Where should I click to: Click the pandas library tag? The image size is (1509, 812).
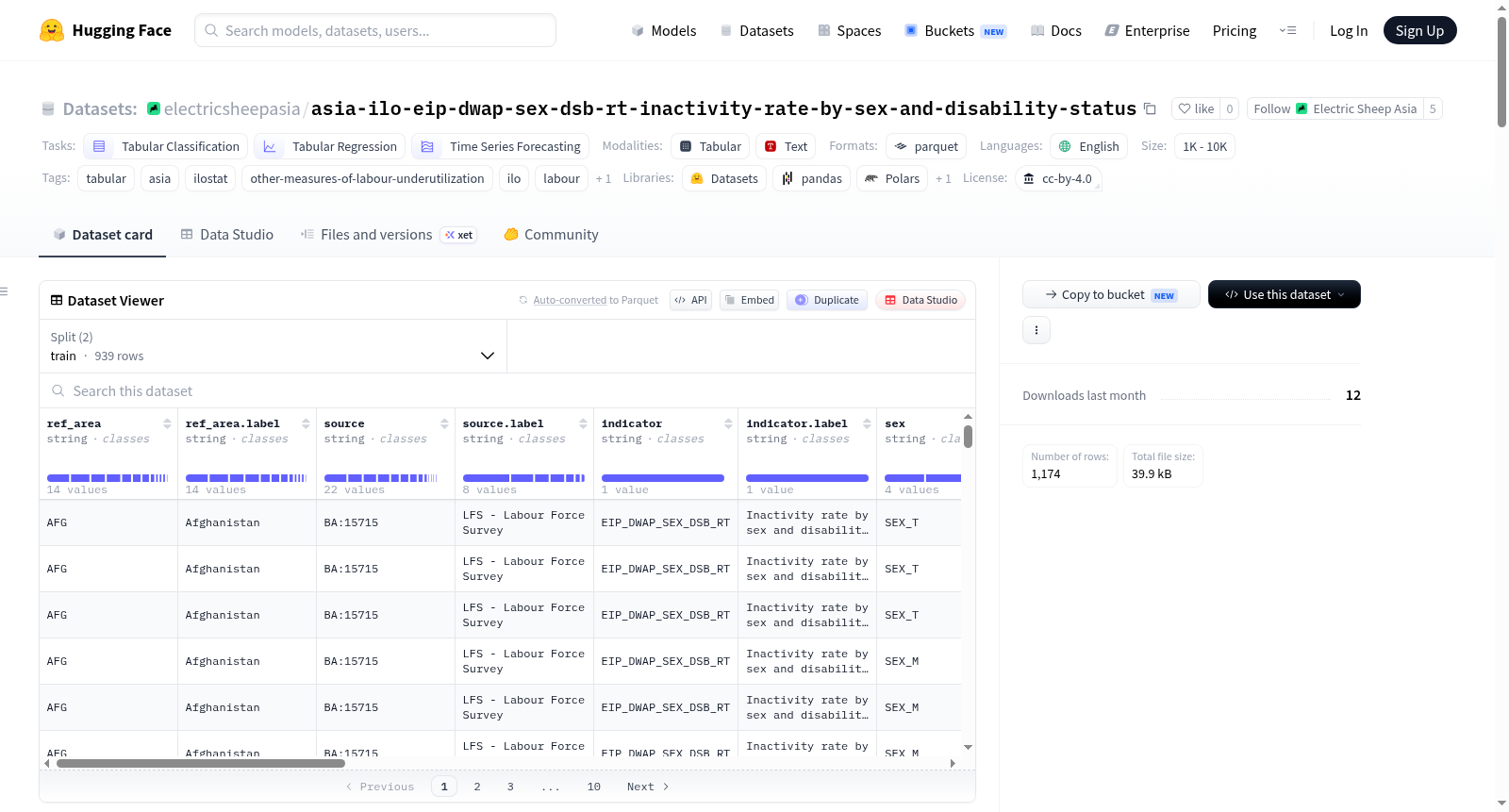point(812,178)
